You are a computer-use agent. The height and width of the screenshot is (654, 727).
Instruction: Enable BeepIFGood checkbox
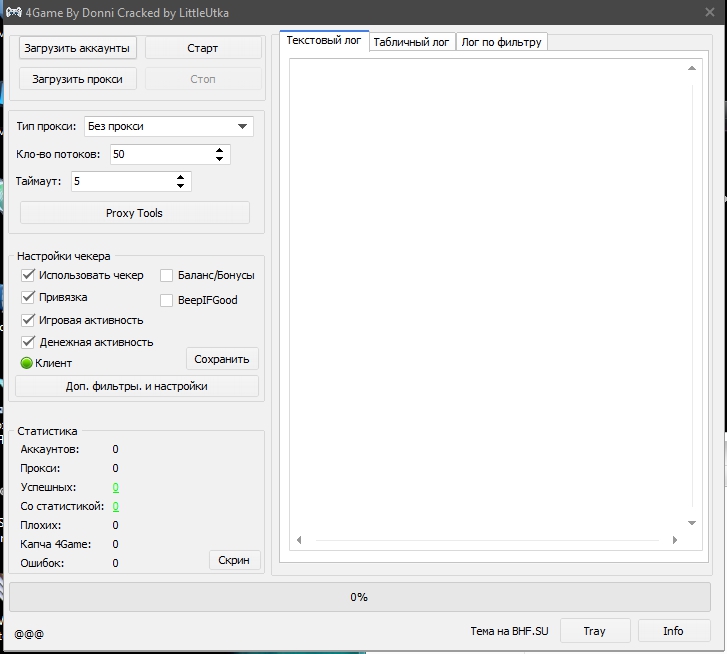pyautogui.click(x=166, y=300)
